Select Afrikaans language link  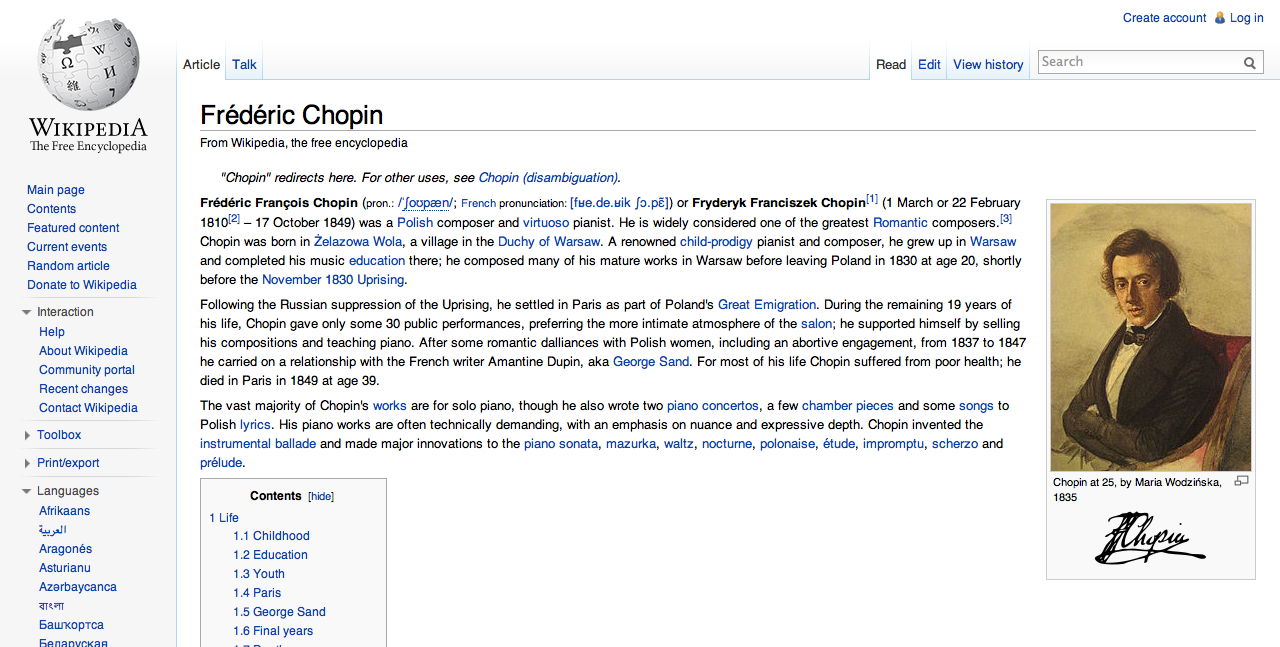tap(64, 511)
